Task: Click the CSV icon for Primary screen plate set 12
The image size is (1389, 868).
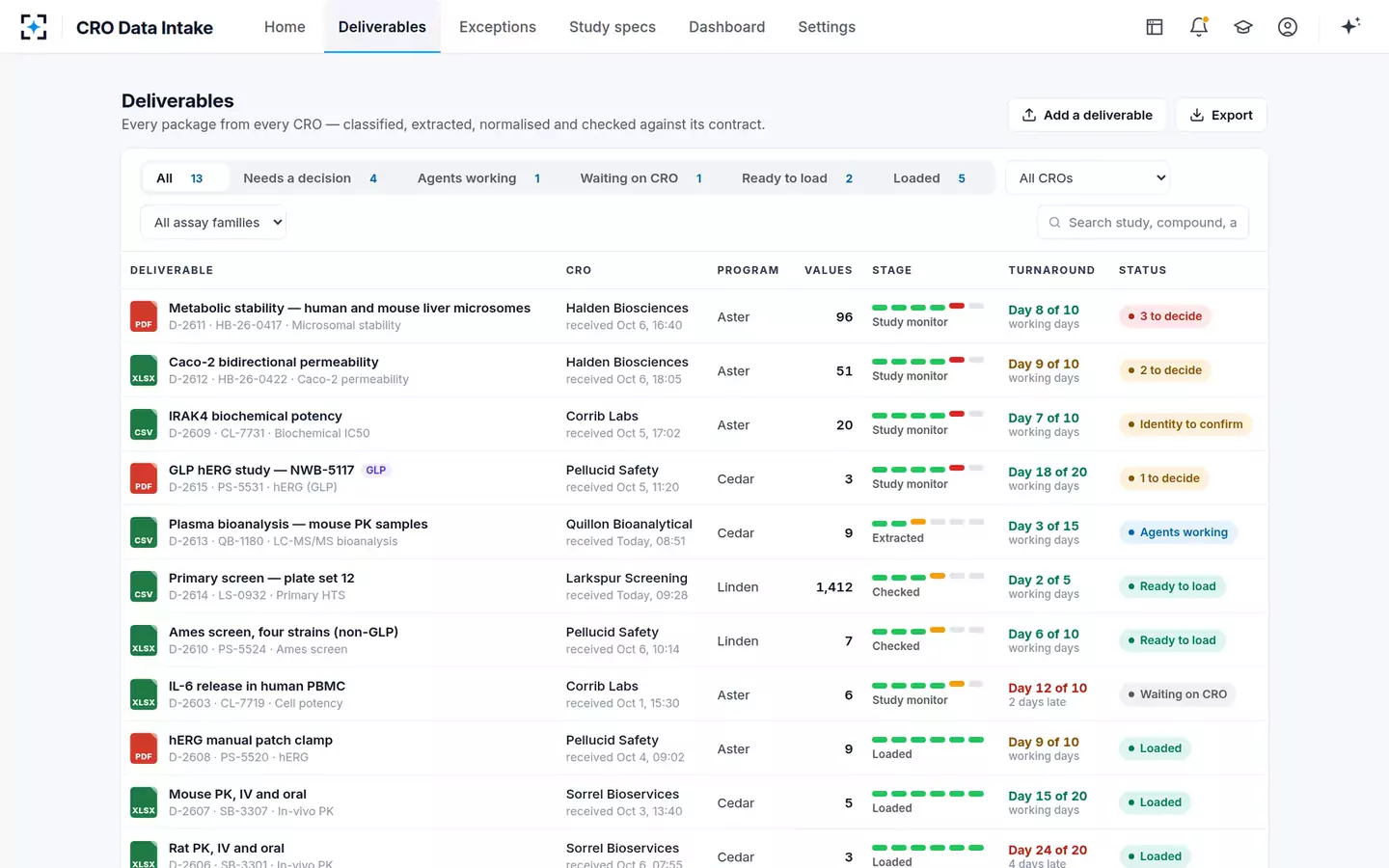Action: [x=144, y=586]
